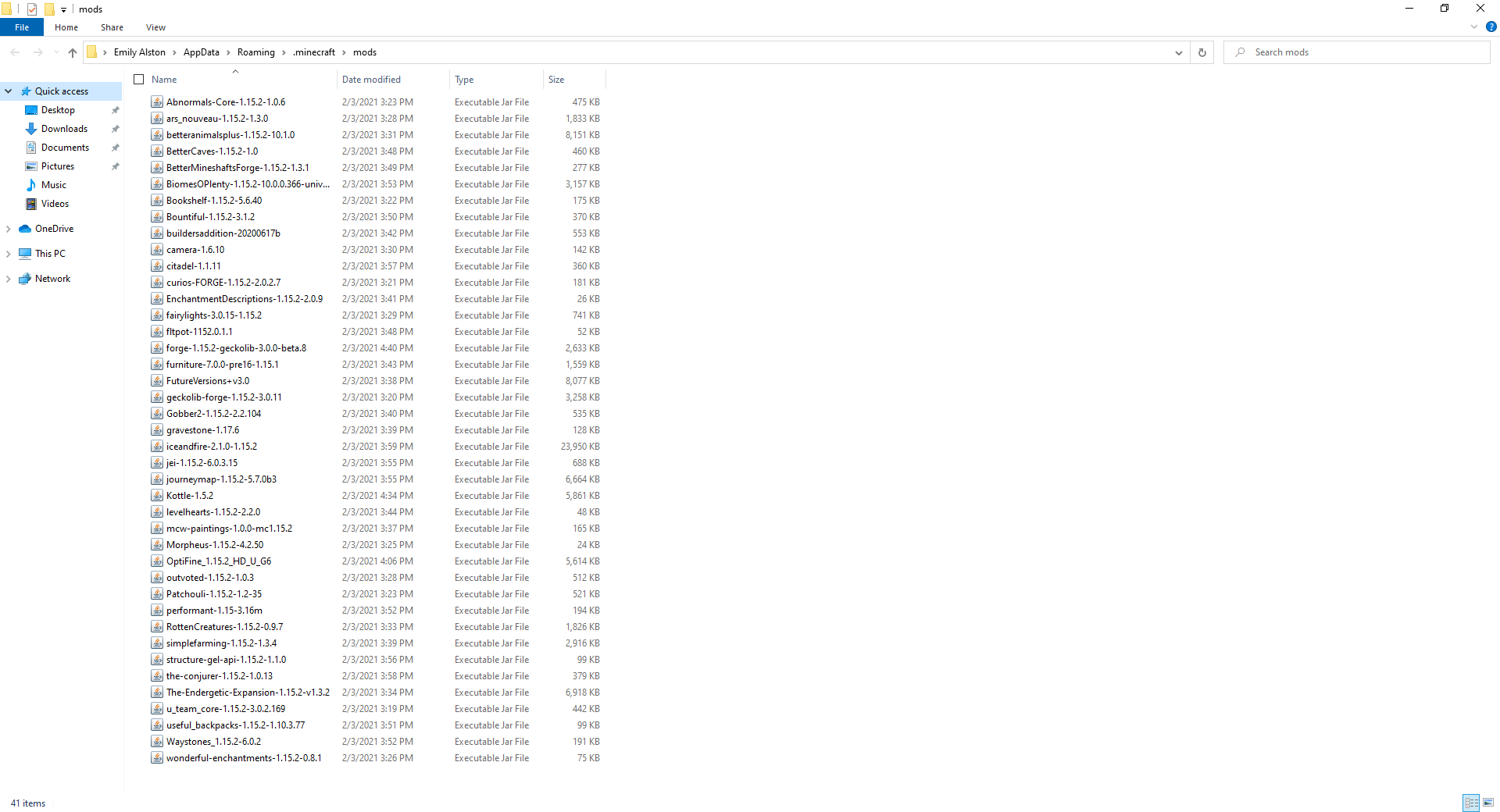Switch to details view icon in status bar
Screen dimensions: 1500x812
click(1471, 803)
